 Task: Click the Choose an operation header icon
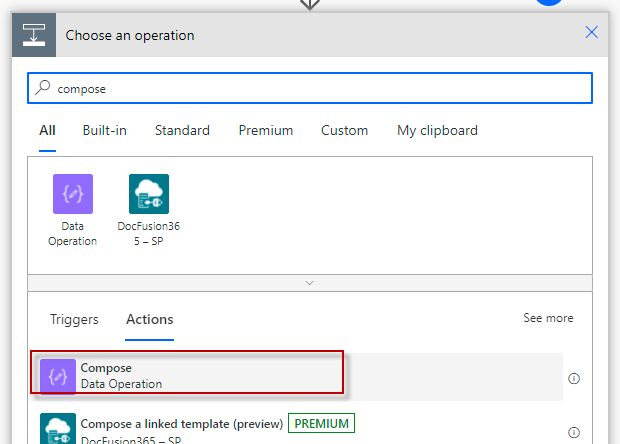pos(34,35)
